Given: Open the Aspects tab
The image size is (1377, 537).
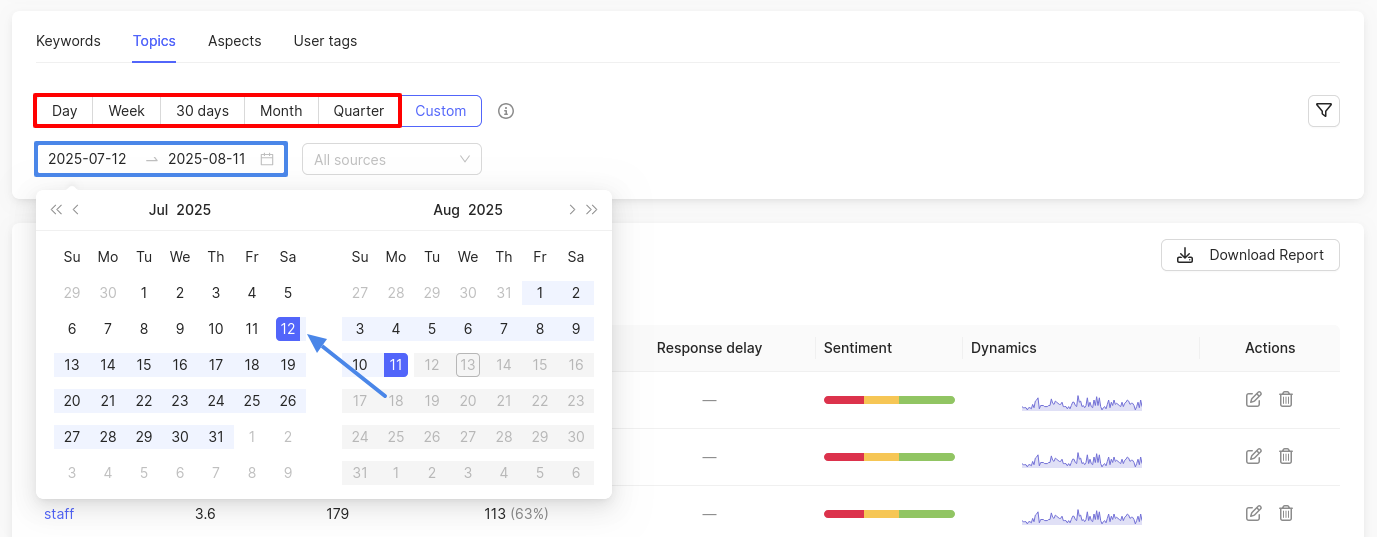Looking at the screenshot, I should 234,41.
